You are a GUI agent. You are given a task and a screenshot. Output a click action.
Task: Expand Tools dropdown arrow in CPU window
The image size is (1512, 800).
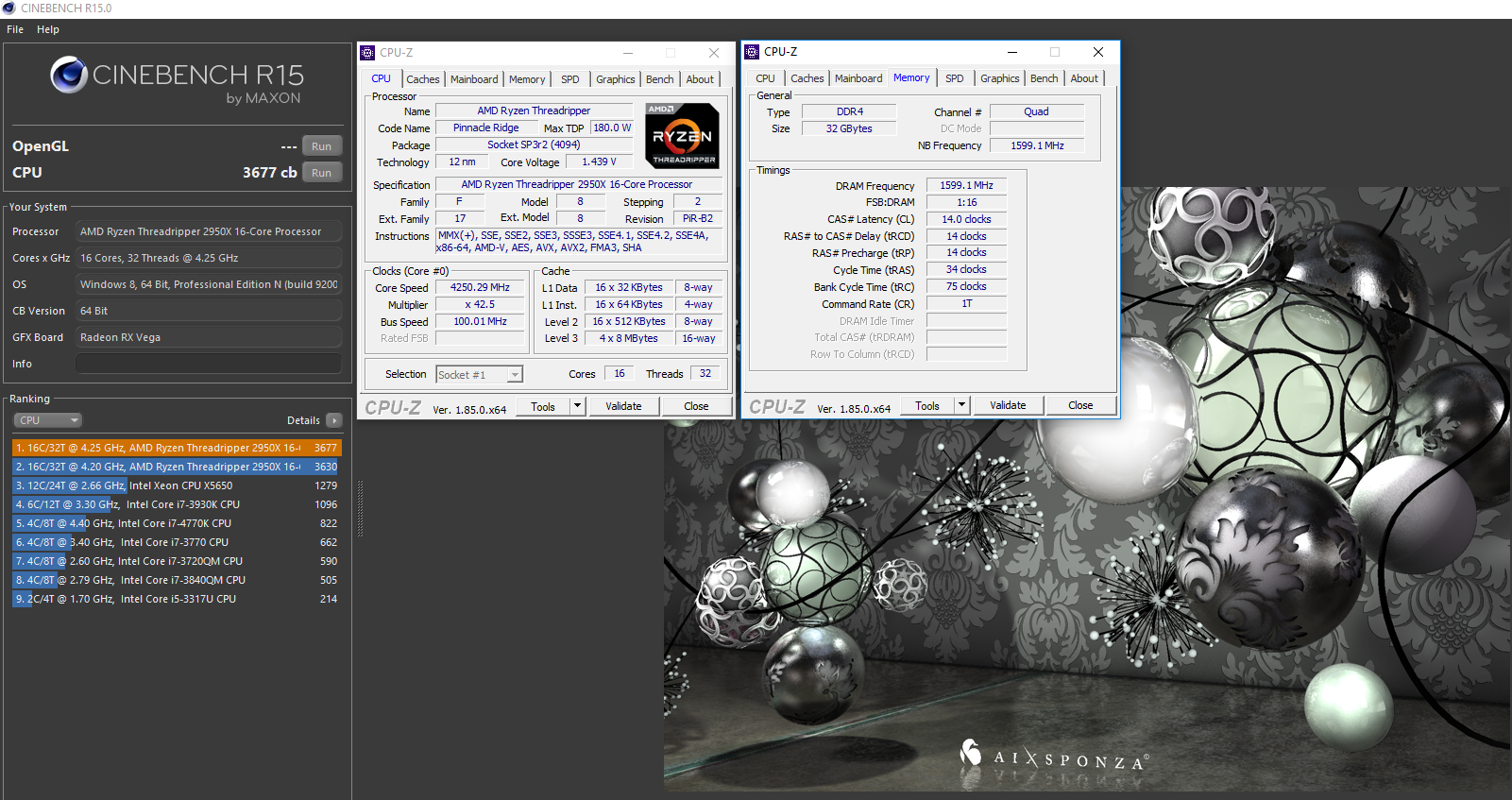click(577, 406)
